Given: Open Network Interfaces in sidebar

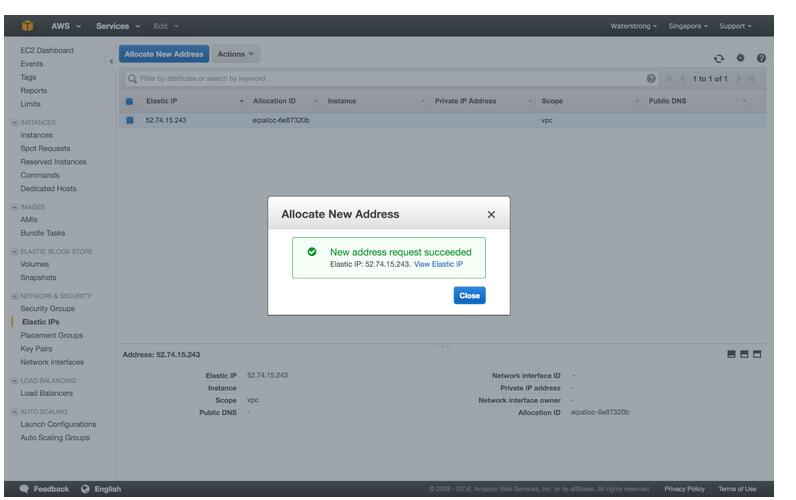Looking at the screenshot, I should (52, 362).
